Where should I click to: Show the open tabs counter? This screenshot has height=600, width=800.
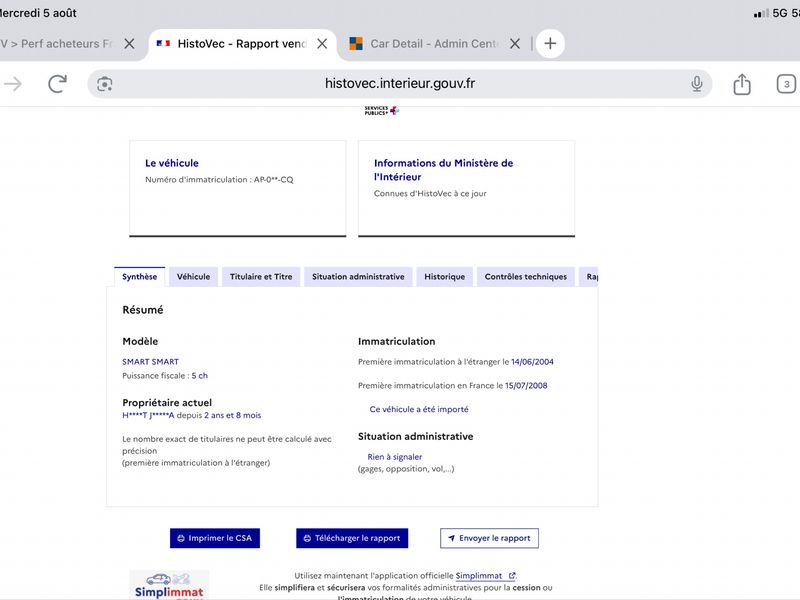786,84
